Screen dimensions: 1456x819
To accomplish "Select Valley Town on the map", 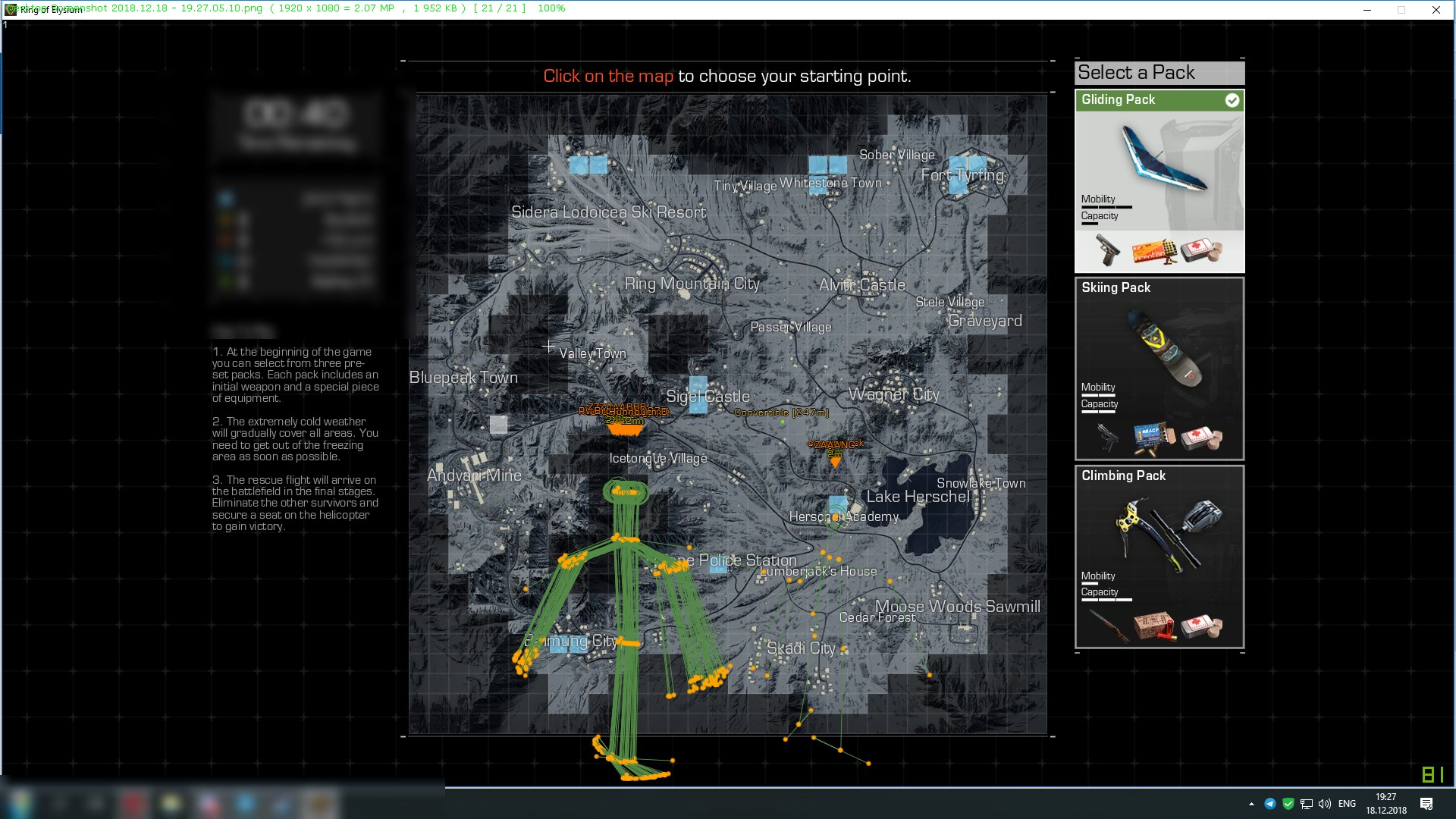I will [x=592, y=353].
